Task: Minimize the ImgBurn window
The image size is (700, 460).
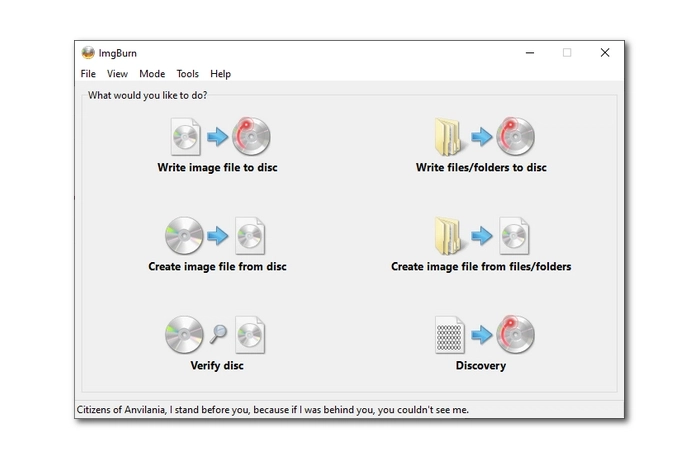Action: [x=530, y=53]
